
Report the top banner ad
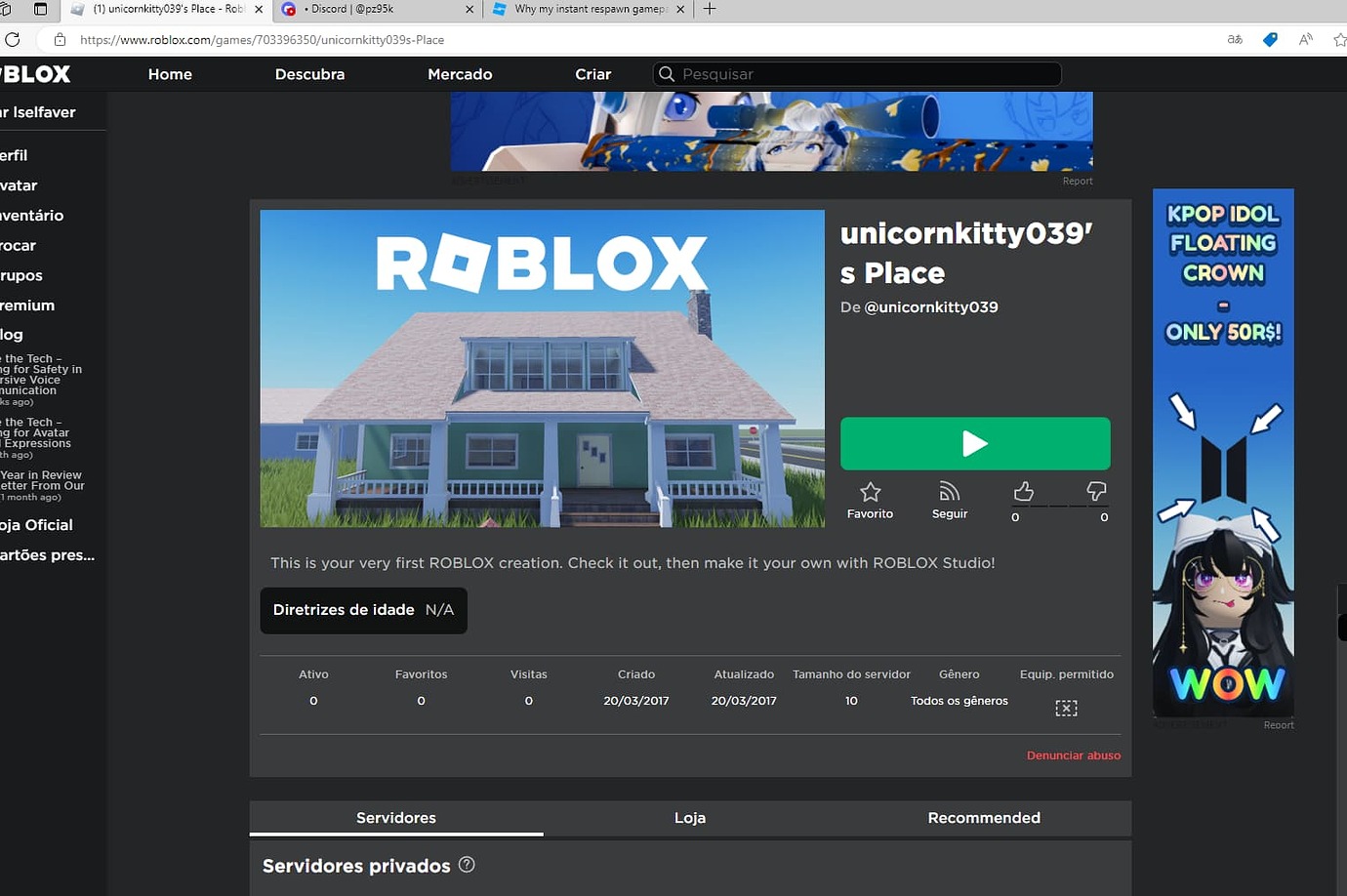(1078, 182)
